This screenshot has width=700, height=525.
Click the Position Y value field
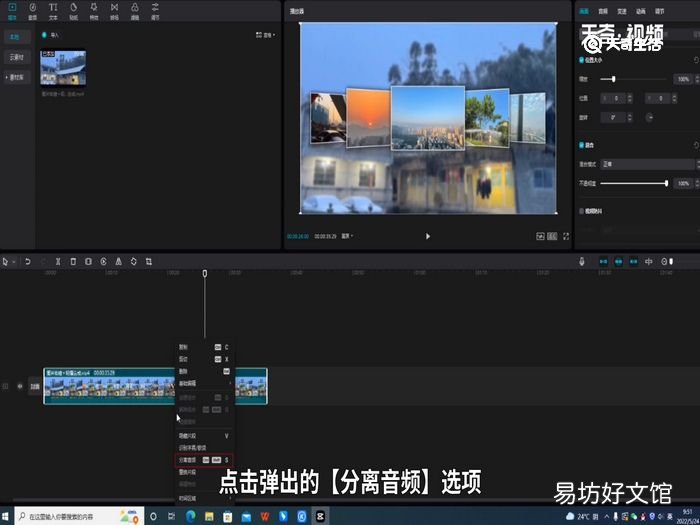click(658, 98)
